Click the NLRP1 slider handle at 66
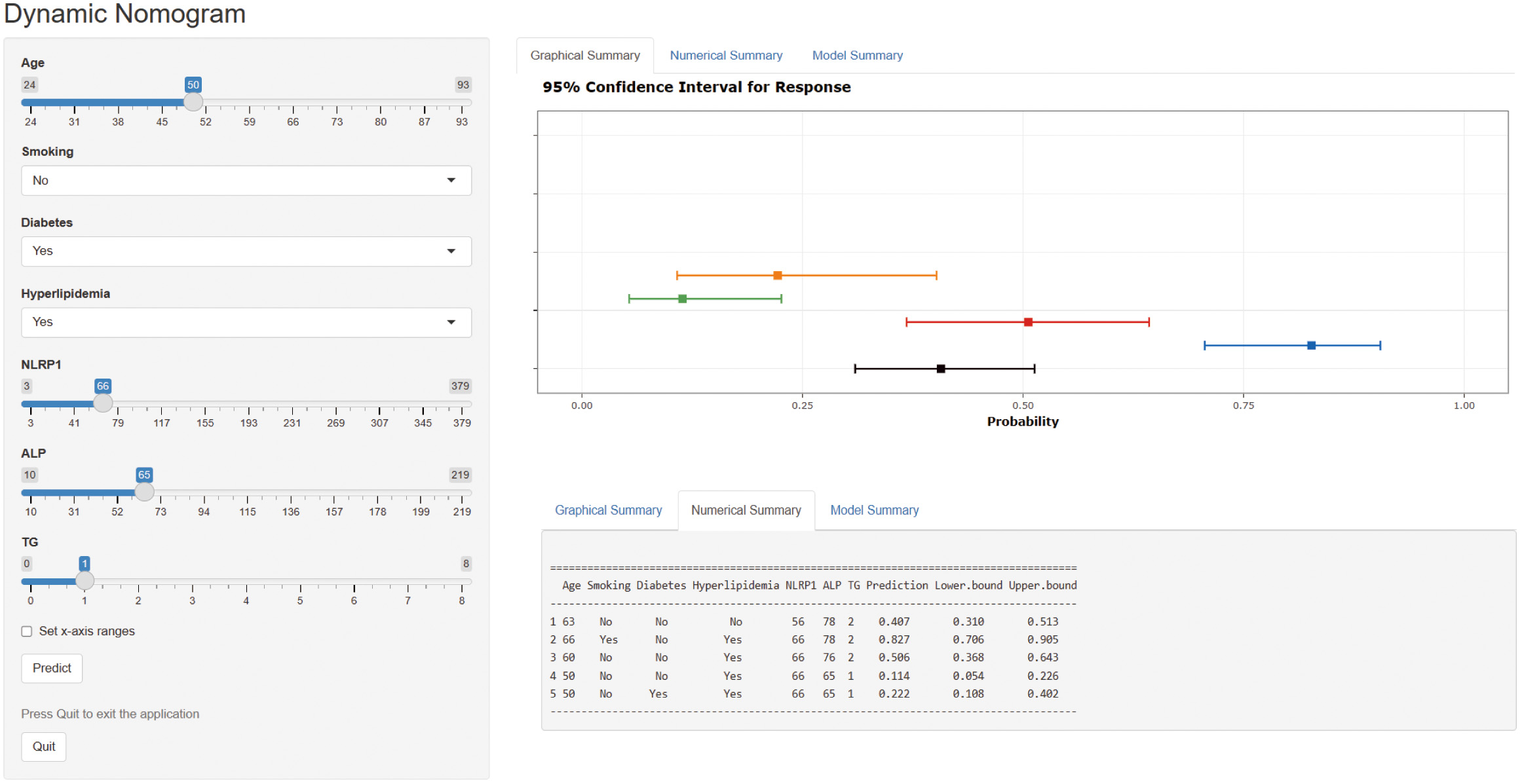This screenshot has height=784, width=1520. [x=103, y=403]
